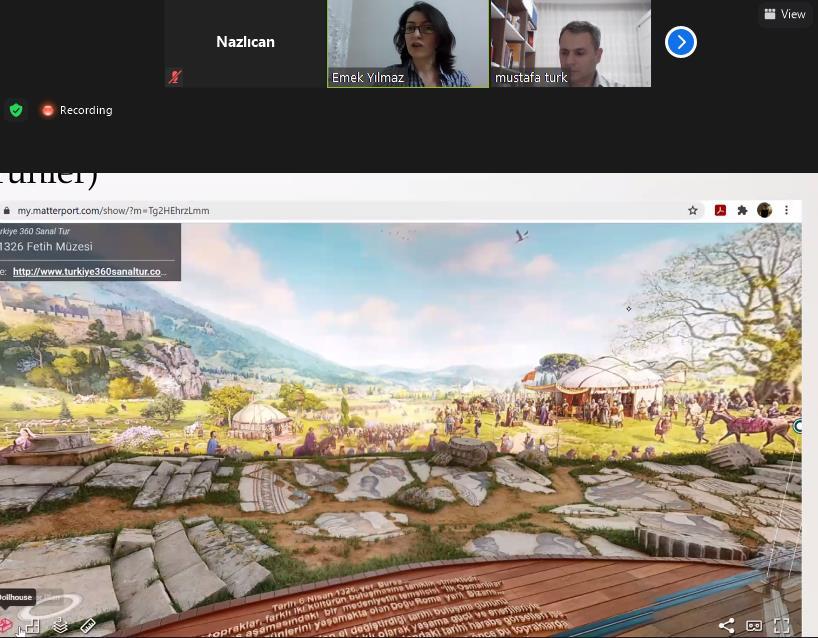Toggle fullscreen in Matterport viewer
Screen dimensions: 818x638
pyautogui.click(x=781, y=625)
